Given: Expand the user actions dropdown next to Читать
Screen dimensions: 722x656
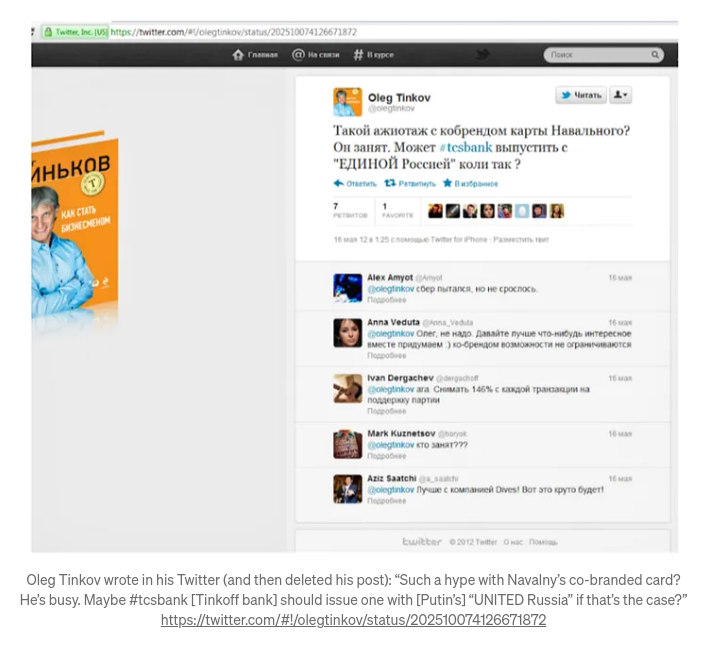Looking at the screenshot, I should pyautogui.click(x=620, y=95).
